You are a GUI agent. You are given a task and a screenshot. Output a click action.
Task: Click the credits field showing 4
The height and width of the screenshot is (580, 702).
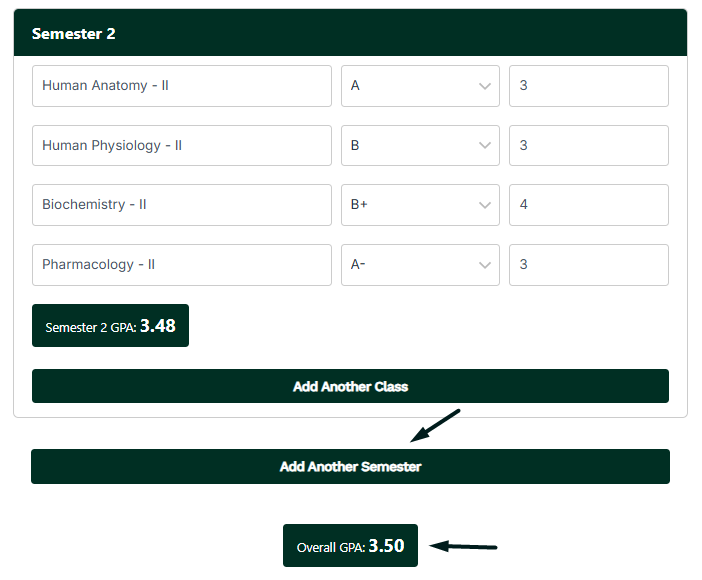588,205
